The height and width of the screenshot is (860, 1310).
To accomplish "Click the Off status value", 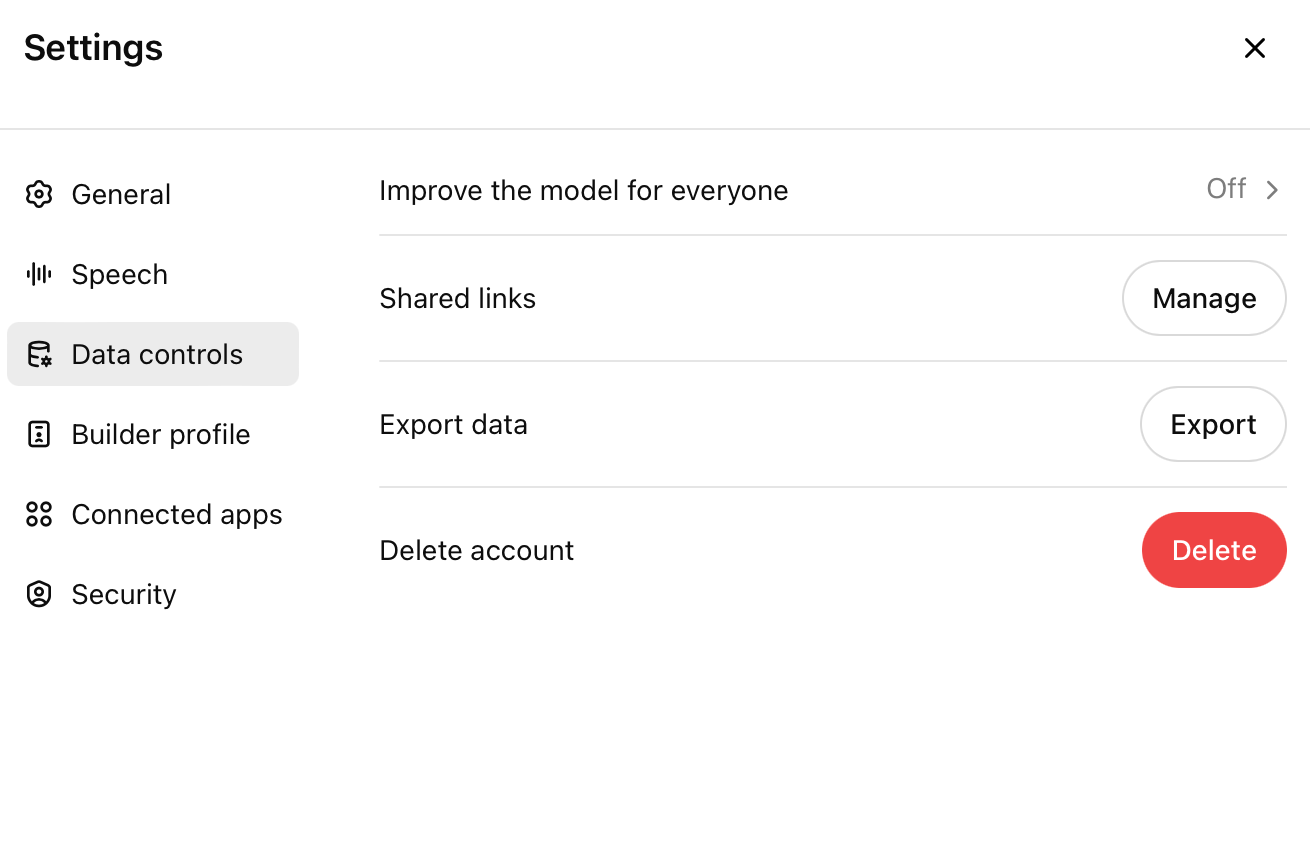I will click(1226, 189).
